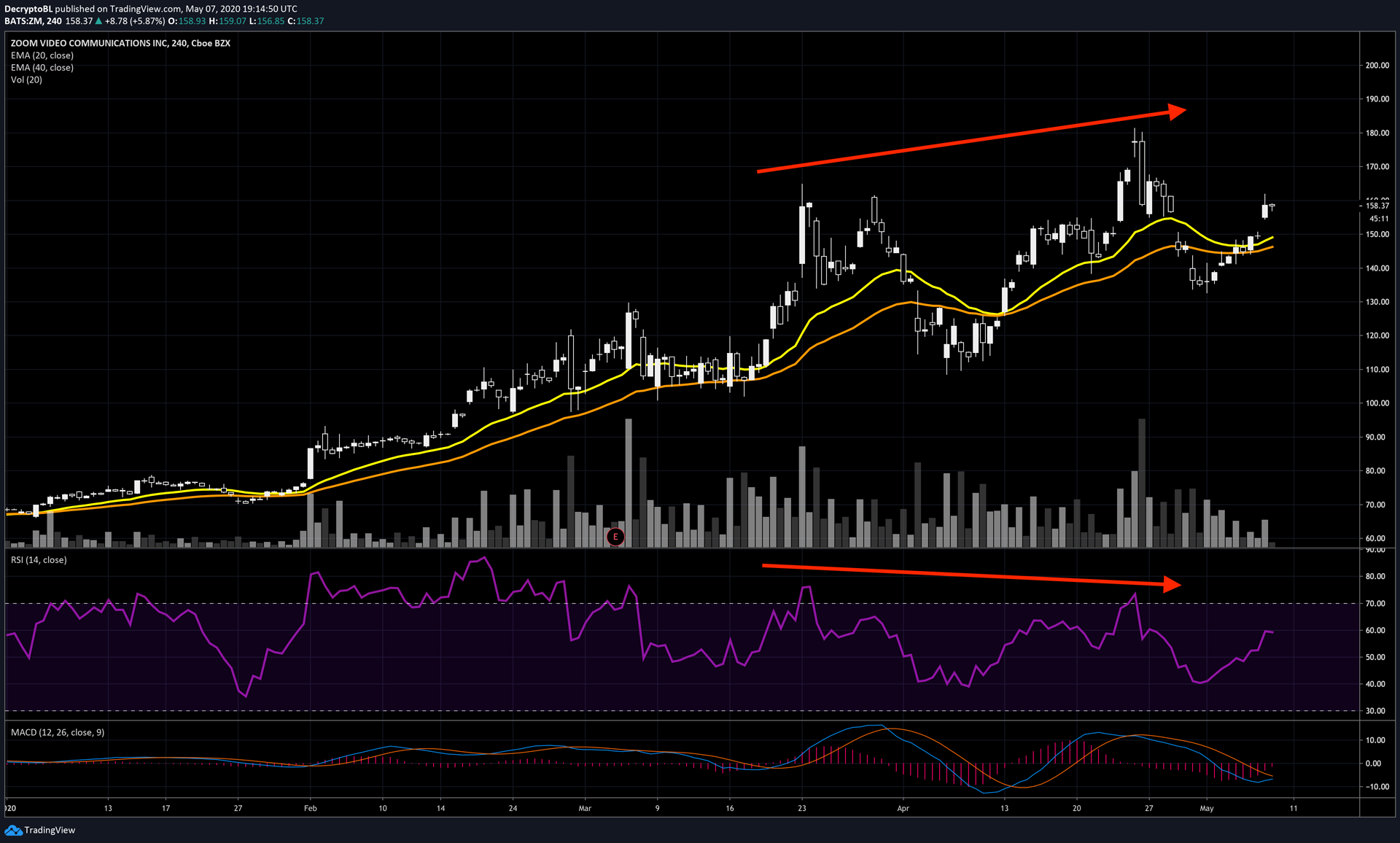Click the MACD (12, 26, close, 9) label

tap(58, 732)
